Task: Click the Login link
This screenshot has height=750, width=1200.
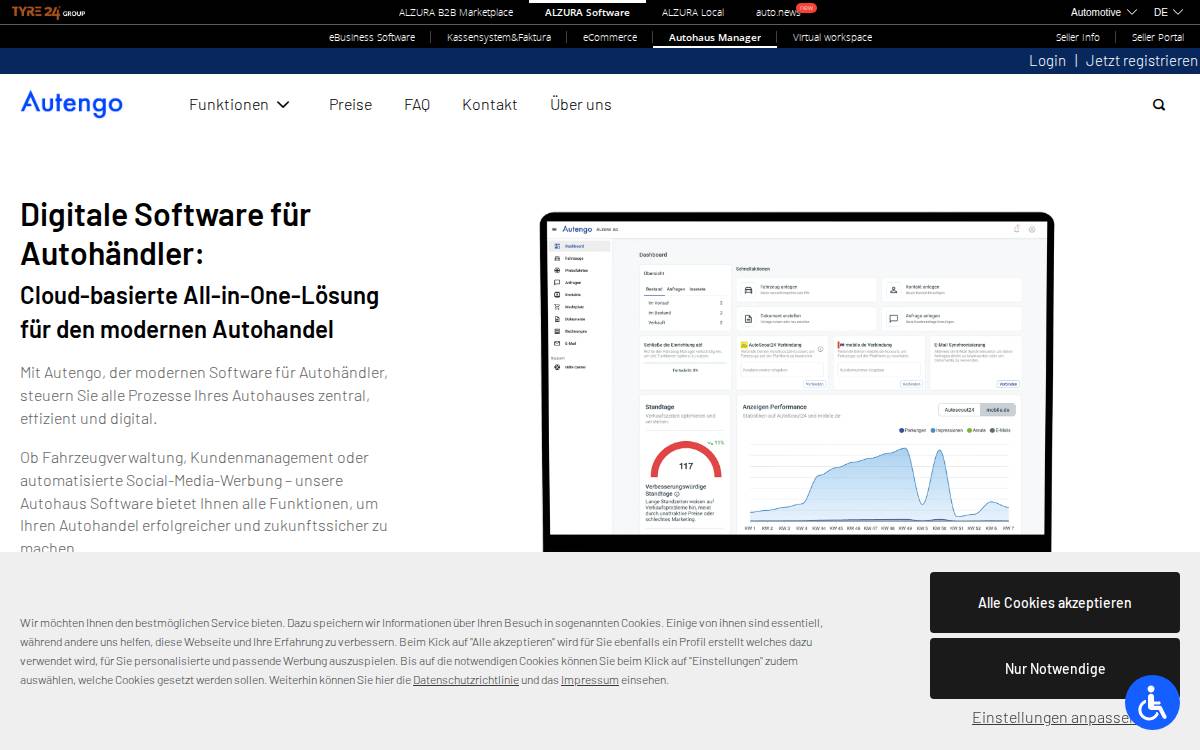Action: tap(1047, 61)
